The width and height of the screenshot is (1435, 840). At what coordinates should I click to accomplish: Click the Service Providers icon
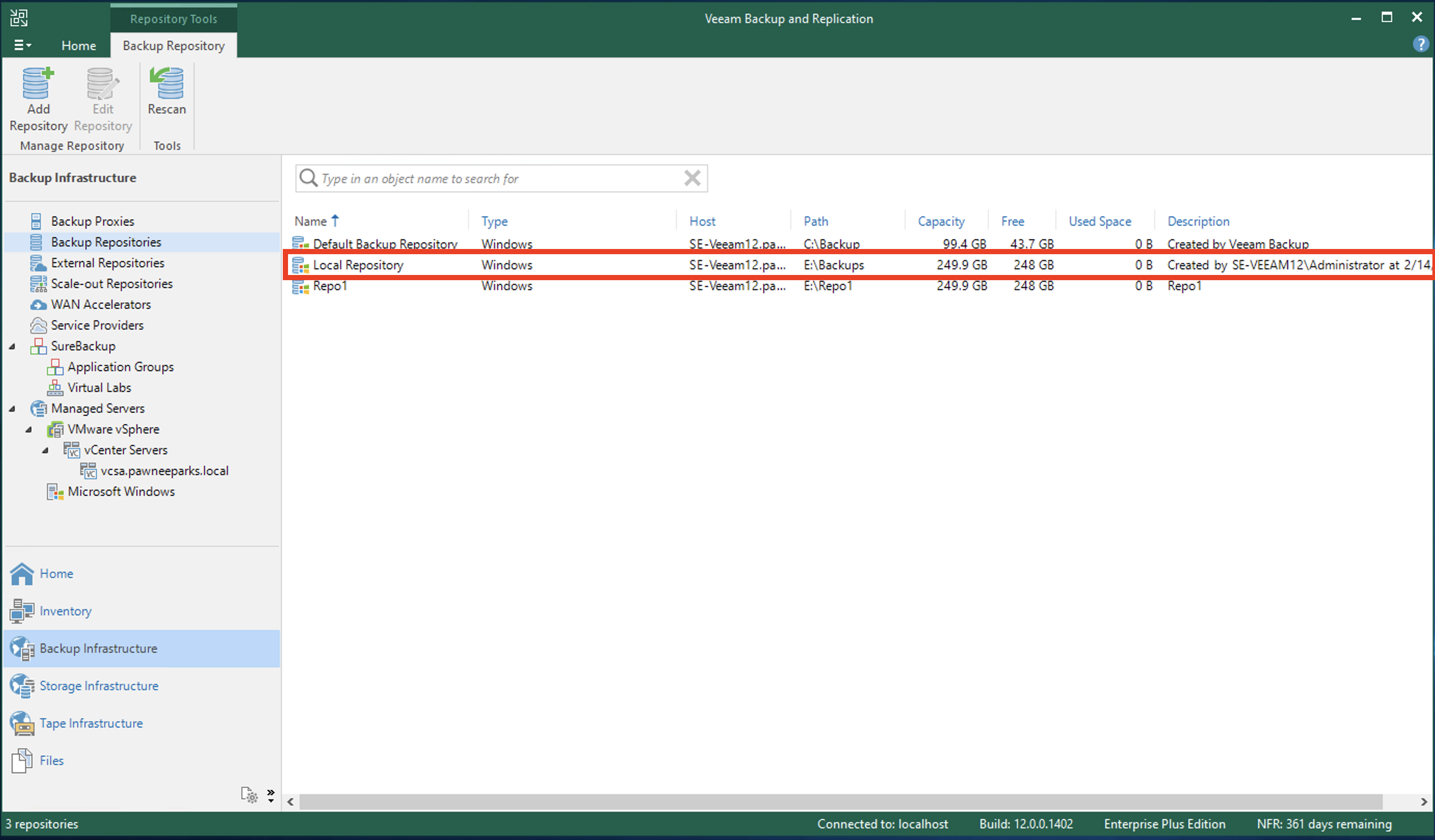coord(38,325)
